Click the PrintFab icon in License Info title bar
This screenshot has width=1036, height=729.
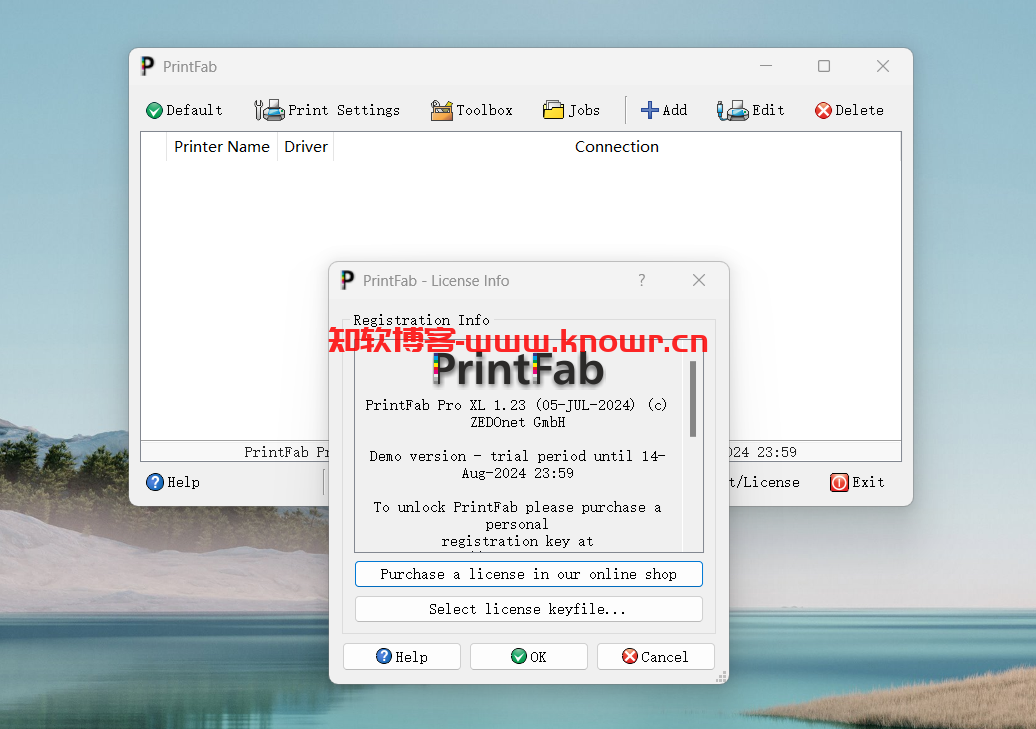point(348,280)
